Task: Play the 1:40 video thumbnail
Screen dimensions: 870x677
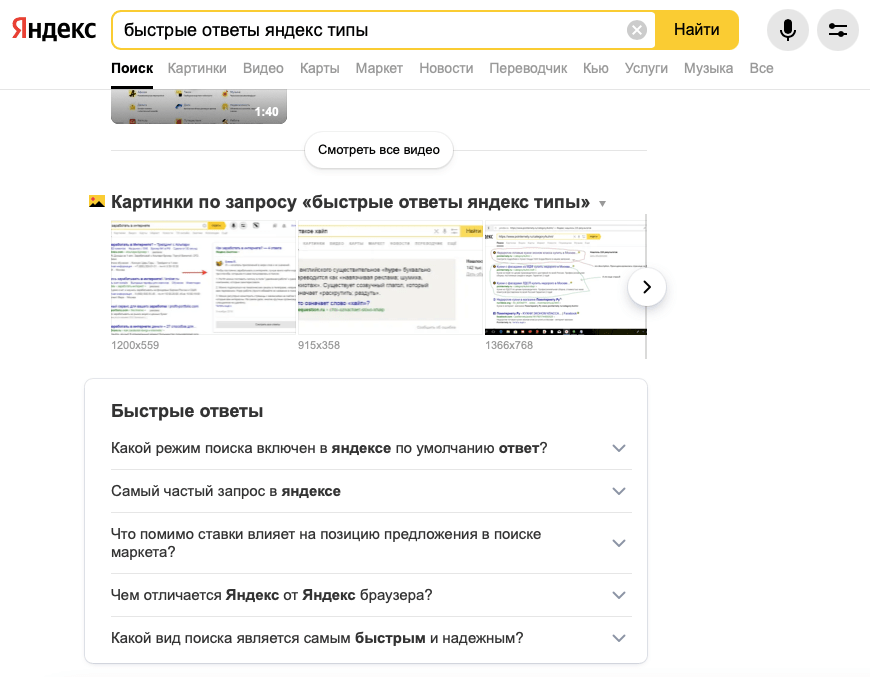Action: point(199,107)
